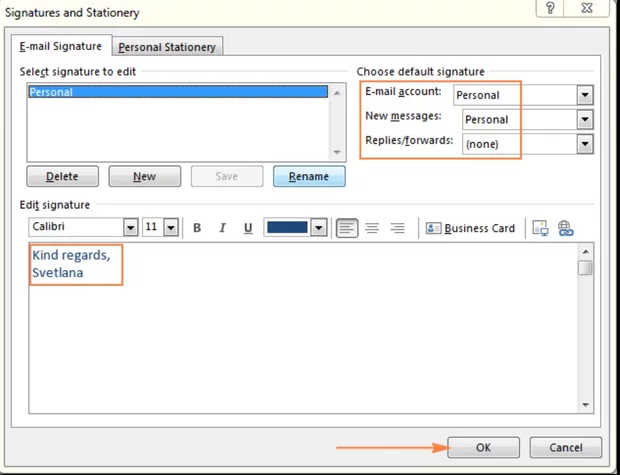The image size is (620, 475).
Task: Switch to the E-mail Signature tab
Action: tap(61, 46)
